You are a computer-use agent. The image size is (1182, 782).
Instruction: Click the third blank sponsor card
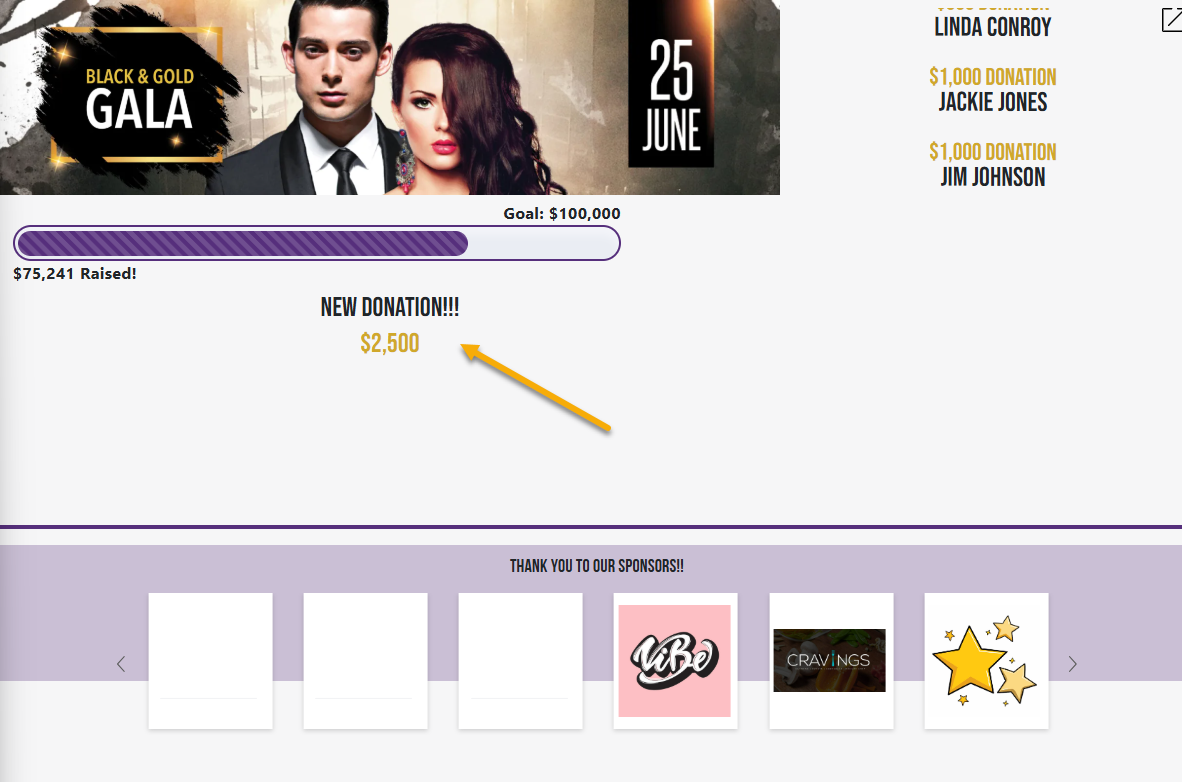click(520, 661)
